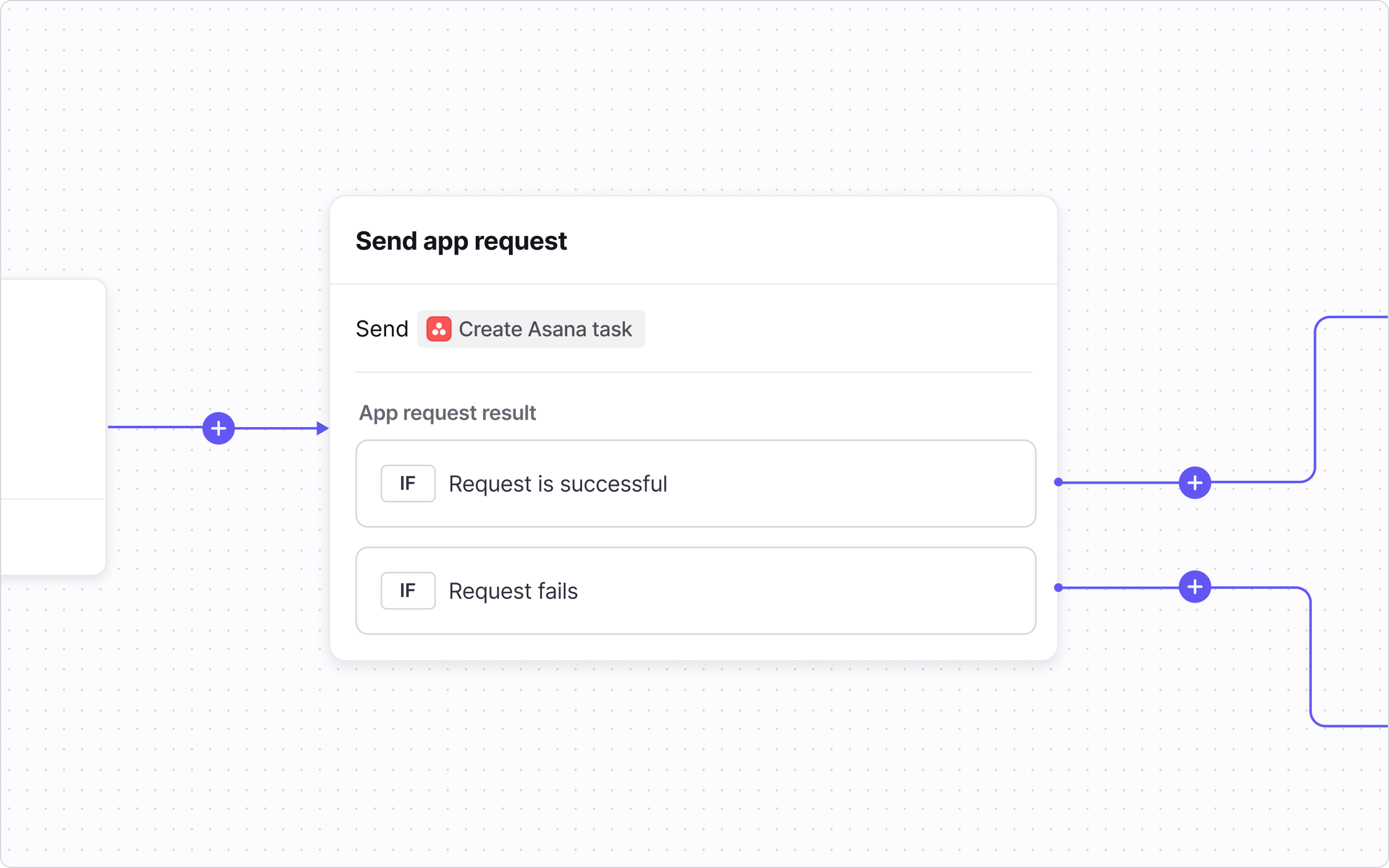Click the Send label before the Asana chip
1389x868 pixels.
pos(382,329)
